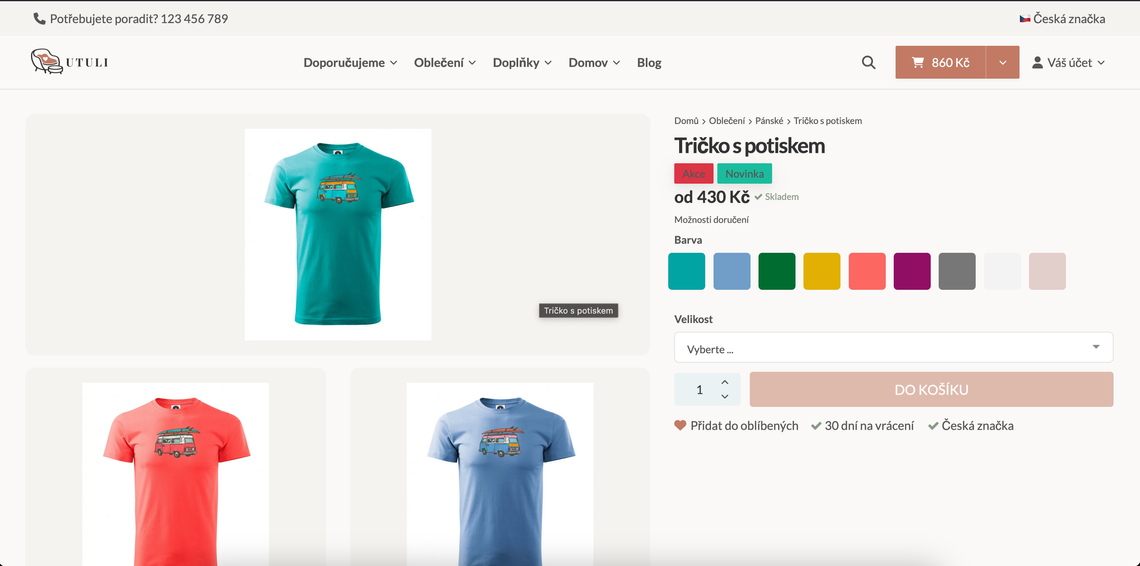Viewport: 1140px width, 566px height.
Task: Click the shopping cart 860 Kč button
Action: (940, 62)
